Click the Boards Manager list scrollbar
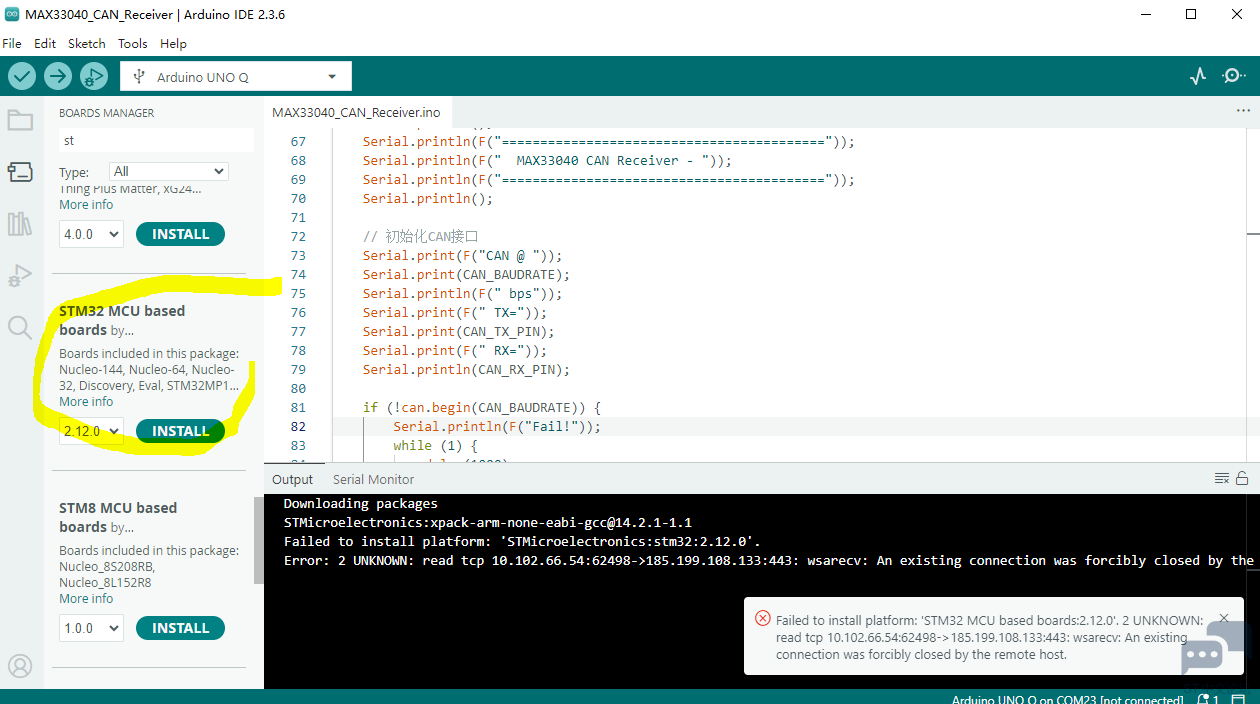The height and width of the screenshot is (704, 1260). [258, 540]
